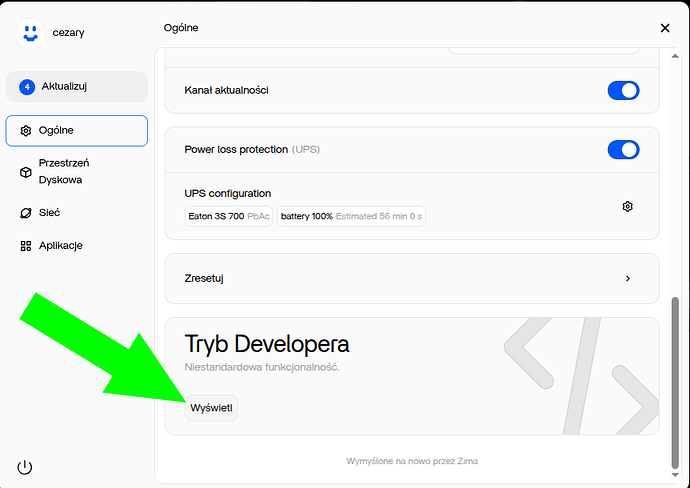Close the Ogólne settings dialog
Image resolution: width=690 pixels, height=488 pixels.
pos(666,29)
